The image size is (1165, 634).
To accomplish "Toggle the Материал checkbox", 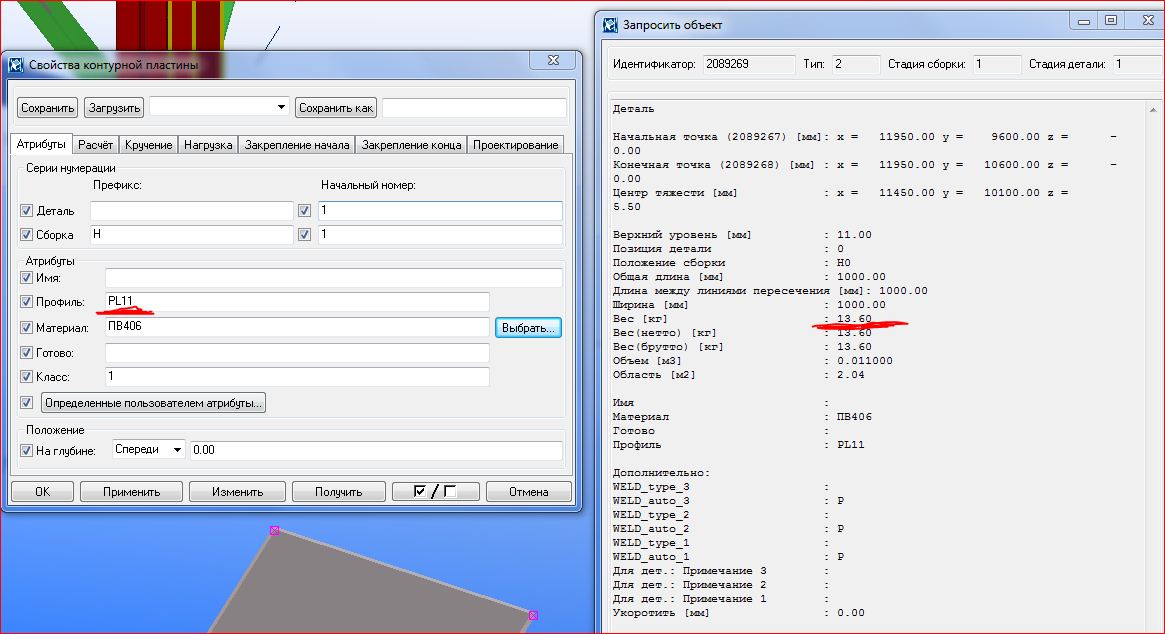I will pos(27,327).
